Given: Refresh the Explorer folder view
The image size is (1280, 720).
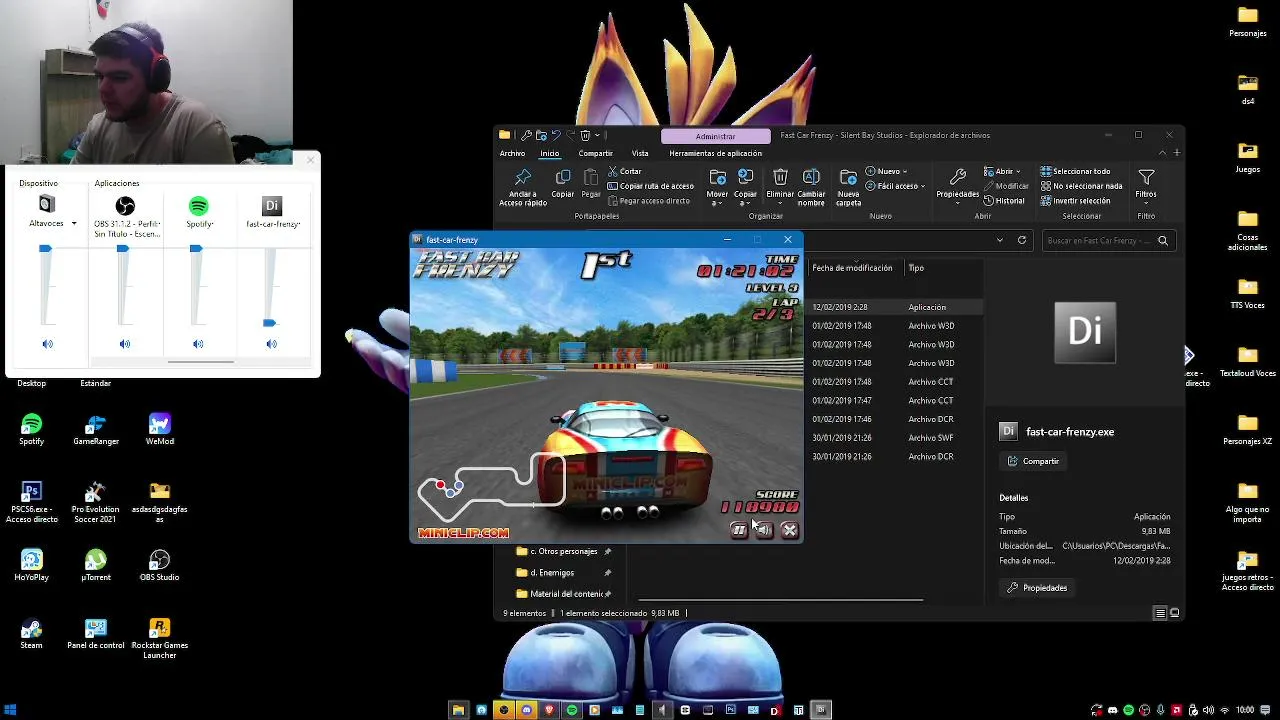Looking at the screenshot, I should click(1022, 240).
